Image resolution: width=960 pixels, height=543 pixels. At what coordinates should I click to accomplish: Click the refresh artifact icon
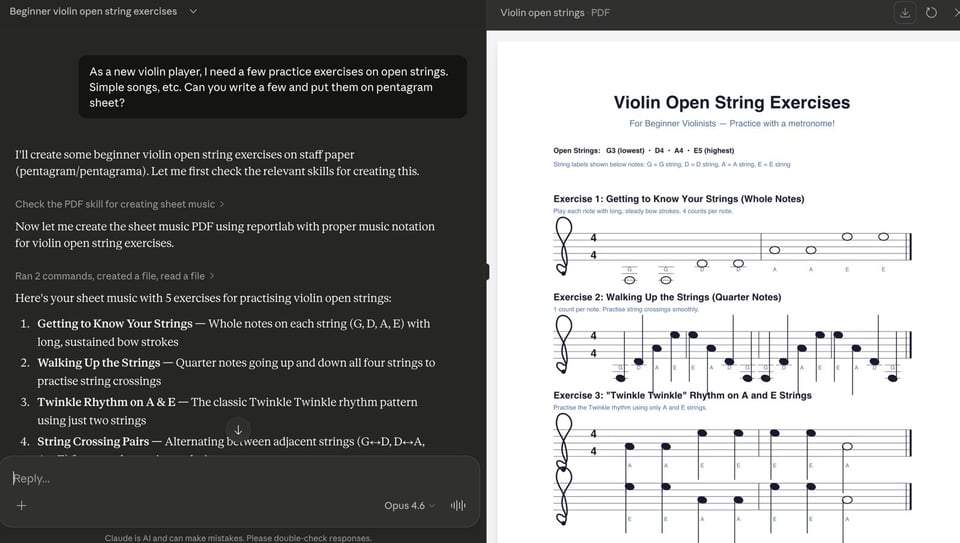931,12
